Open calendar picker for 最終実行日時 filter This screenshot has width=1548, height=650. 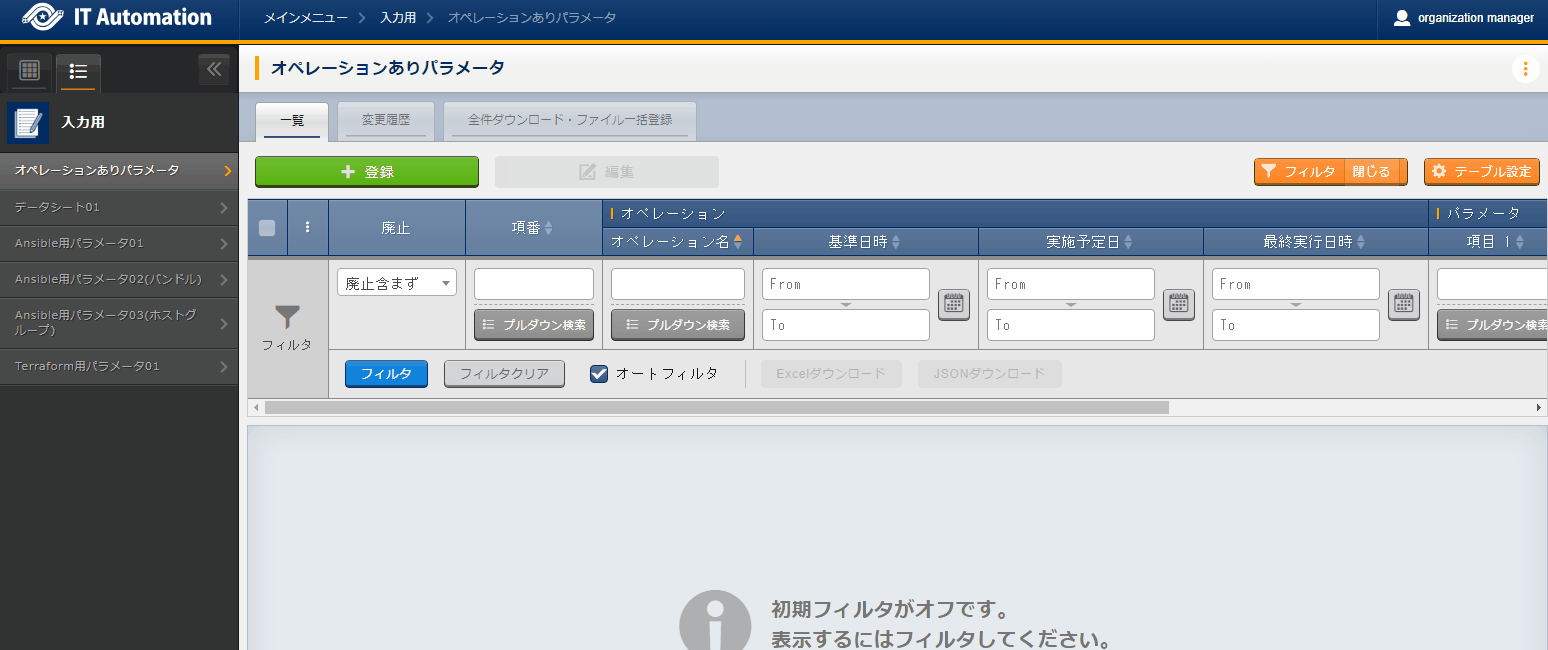(x=1403, y=304)
